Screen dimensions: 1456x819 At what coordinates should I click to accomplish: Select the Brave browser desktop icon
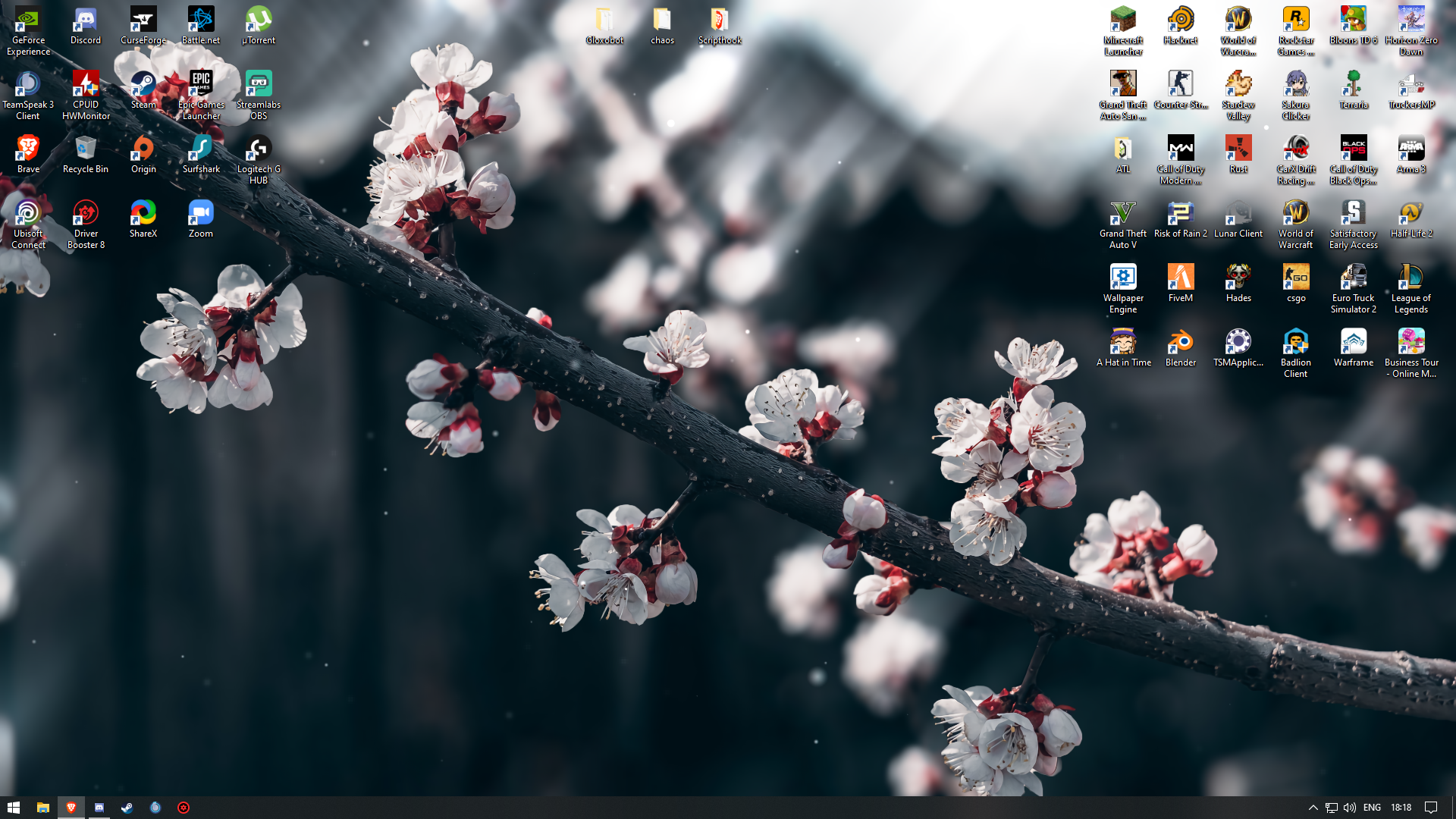point(28,154)
